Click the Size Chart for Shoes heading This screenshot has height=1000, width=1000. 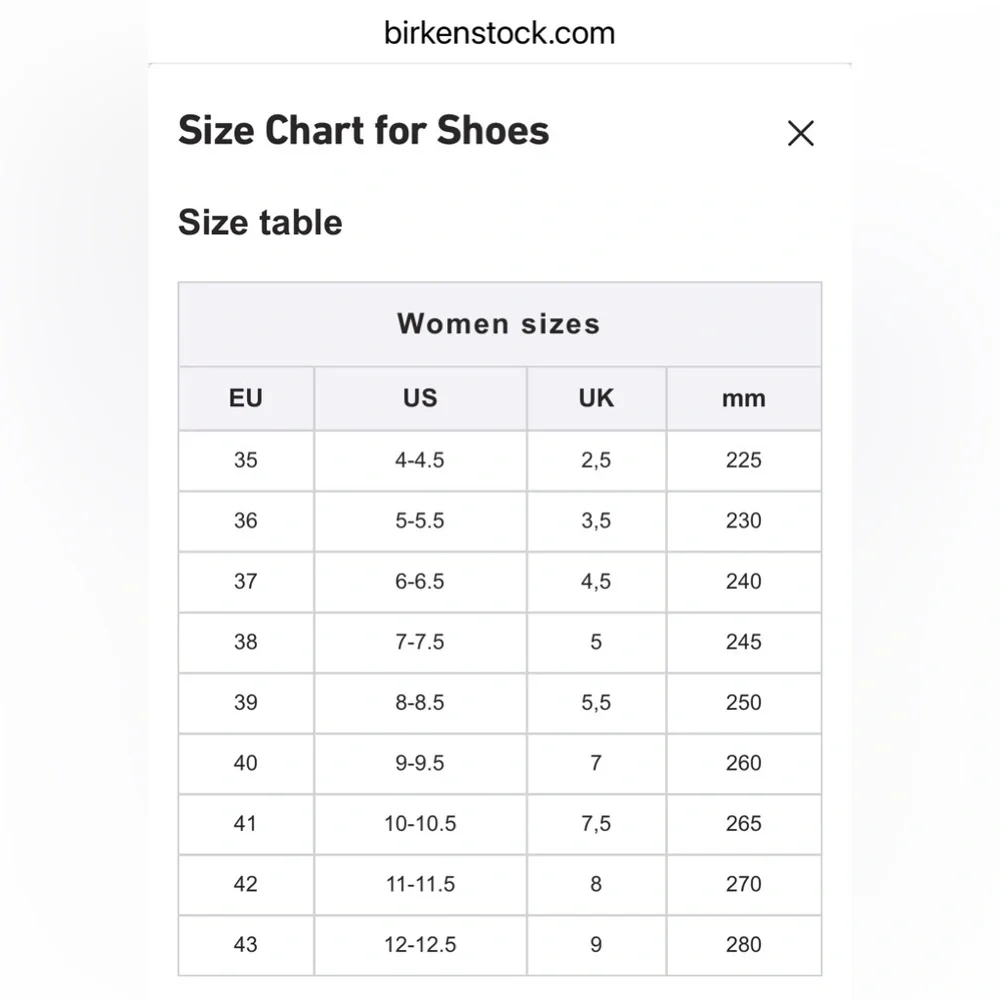tap(364, 131)
